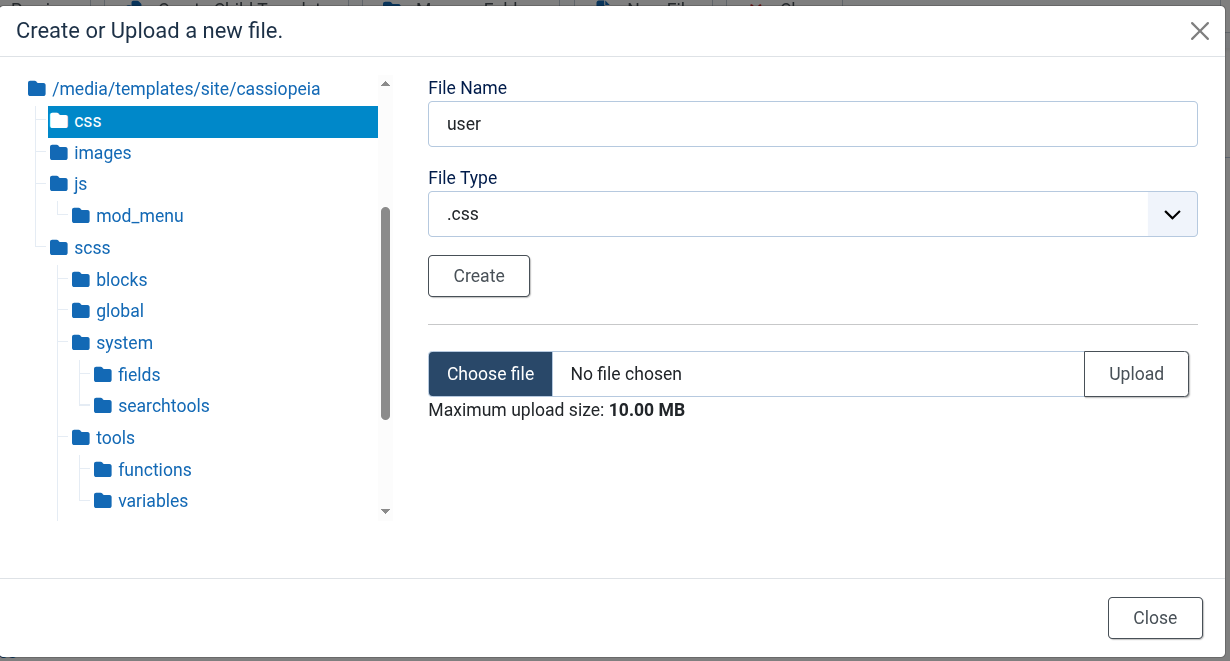Click the mod_menu folder icon
This screenshot has height=661, width=1230.
pyautogui.click(x=81, y=216)
